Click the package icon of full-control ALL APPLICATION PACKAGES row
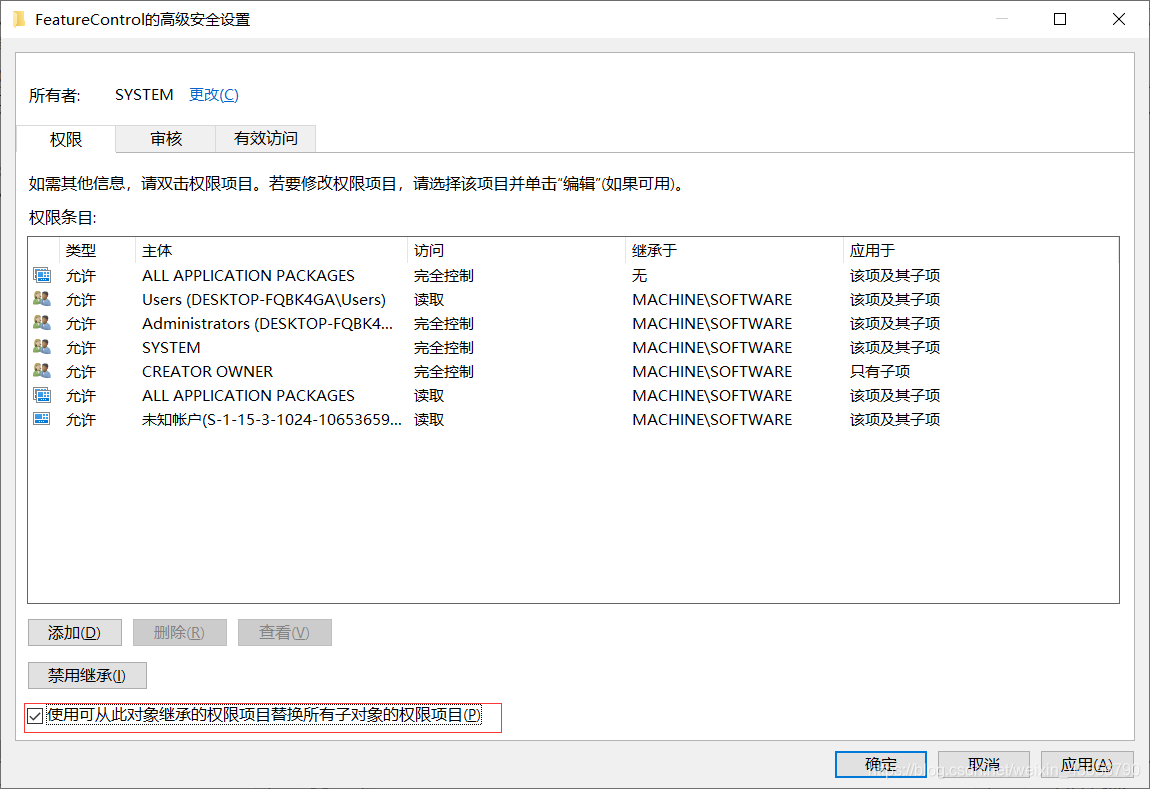The height and width of the screenshot is (789, 1150). pyautogui.click(x=42, y=276)
